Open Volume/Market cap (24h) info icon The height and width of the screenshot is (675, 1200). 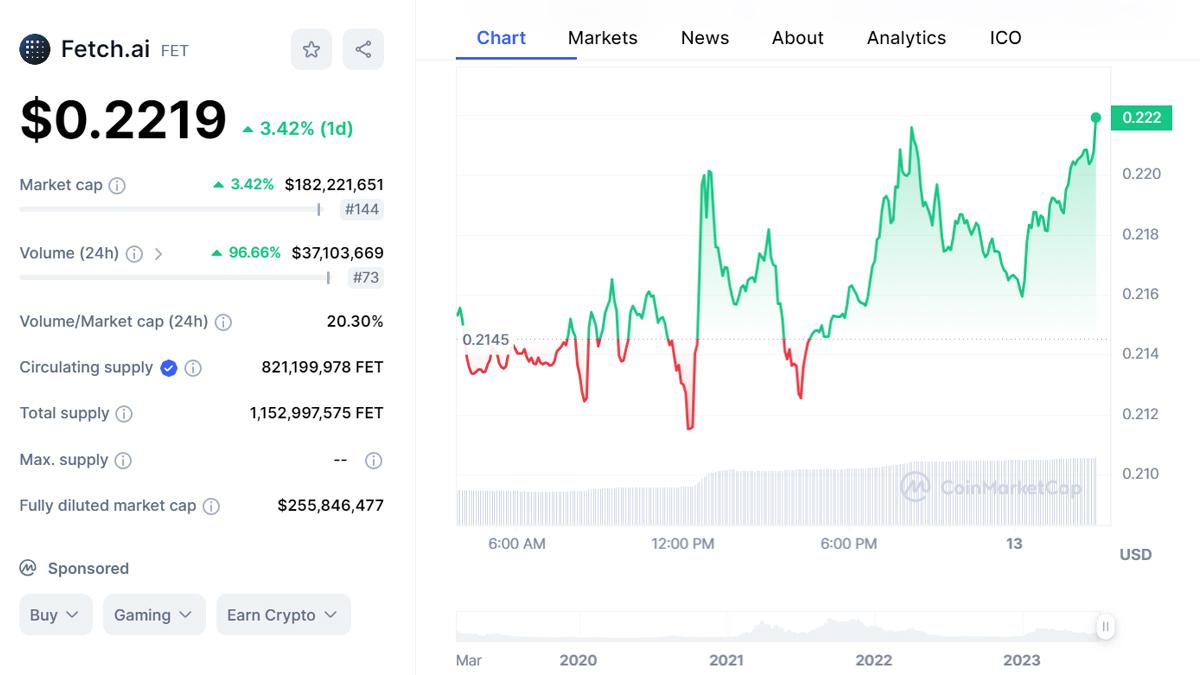tap(224, 322)
